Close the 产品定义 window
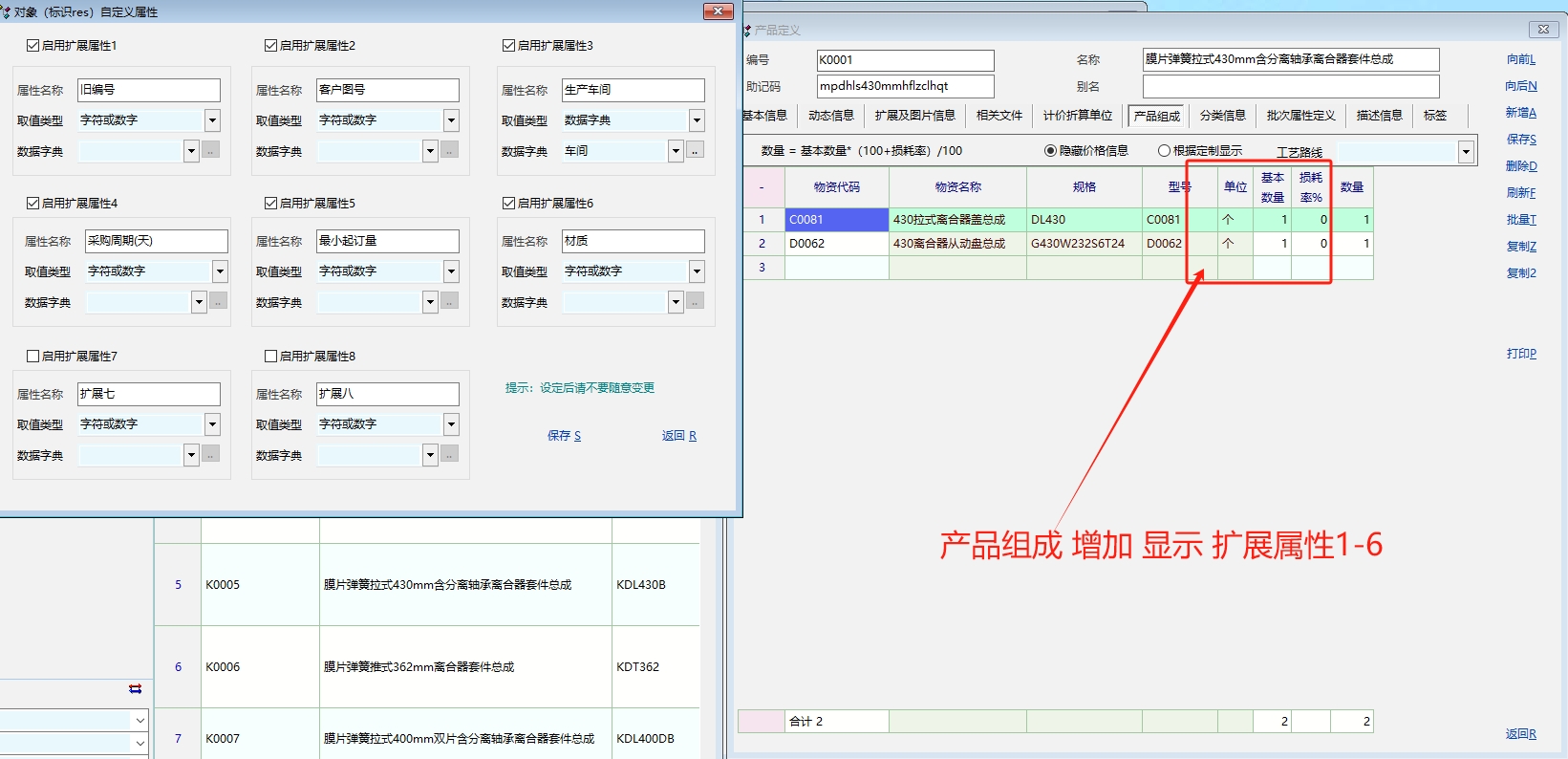1568x759 pixels. tap(1543, 30)
